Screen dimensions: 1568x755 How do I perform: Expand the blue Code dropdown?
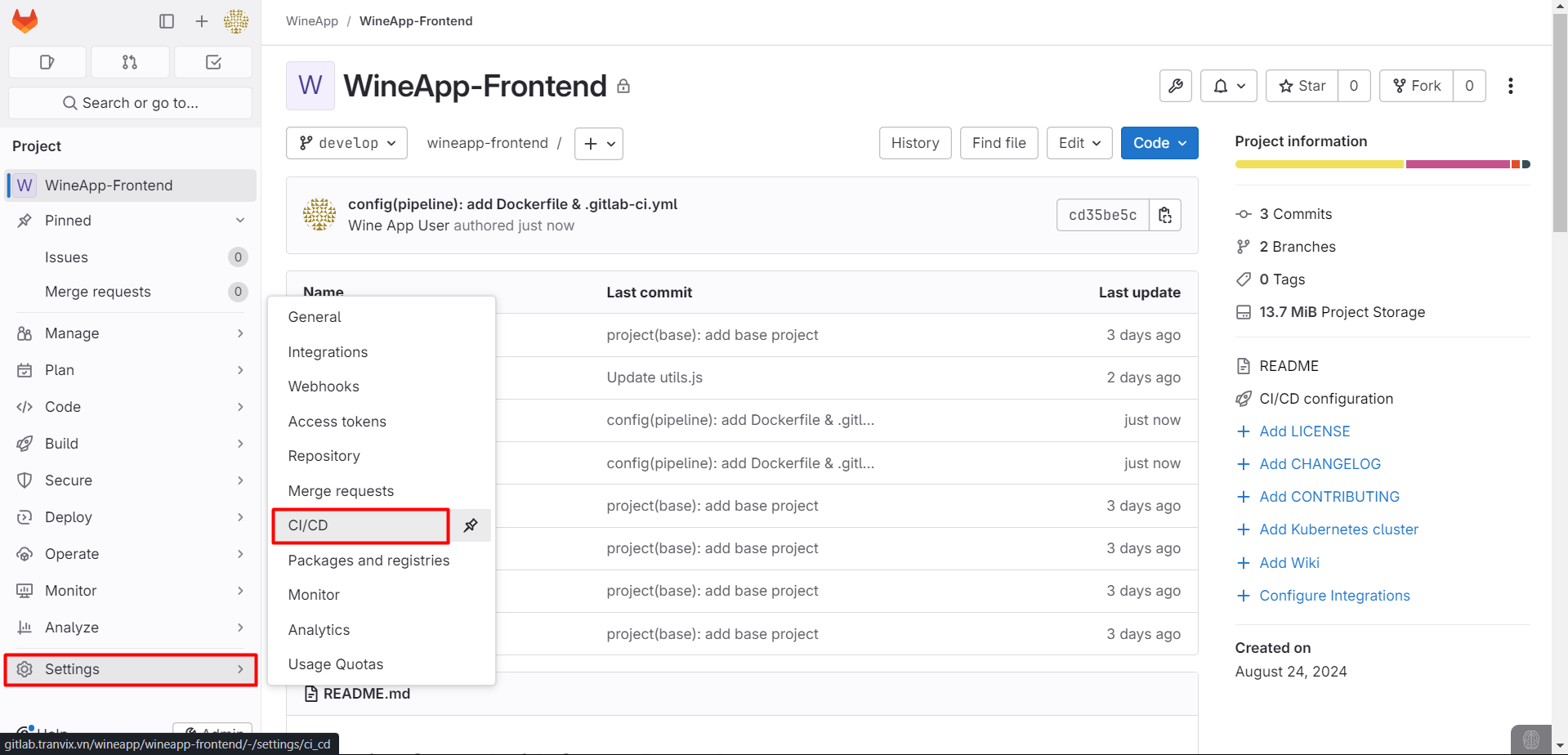click(1159, 143)
